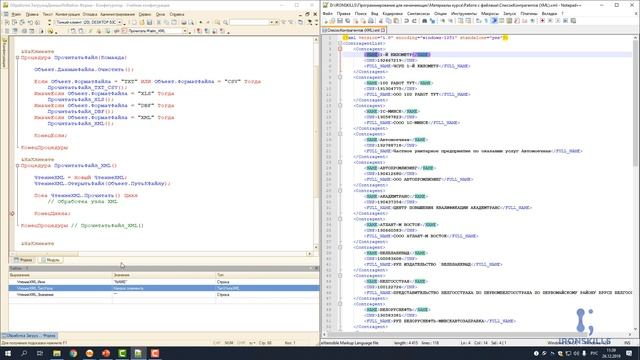
Task: Open the Плагины menu in Notepad++
Action: (x=529, y=13)
